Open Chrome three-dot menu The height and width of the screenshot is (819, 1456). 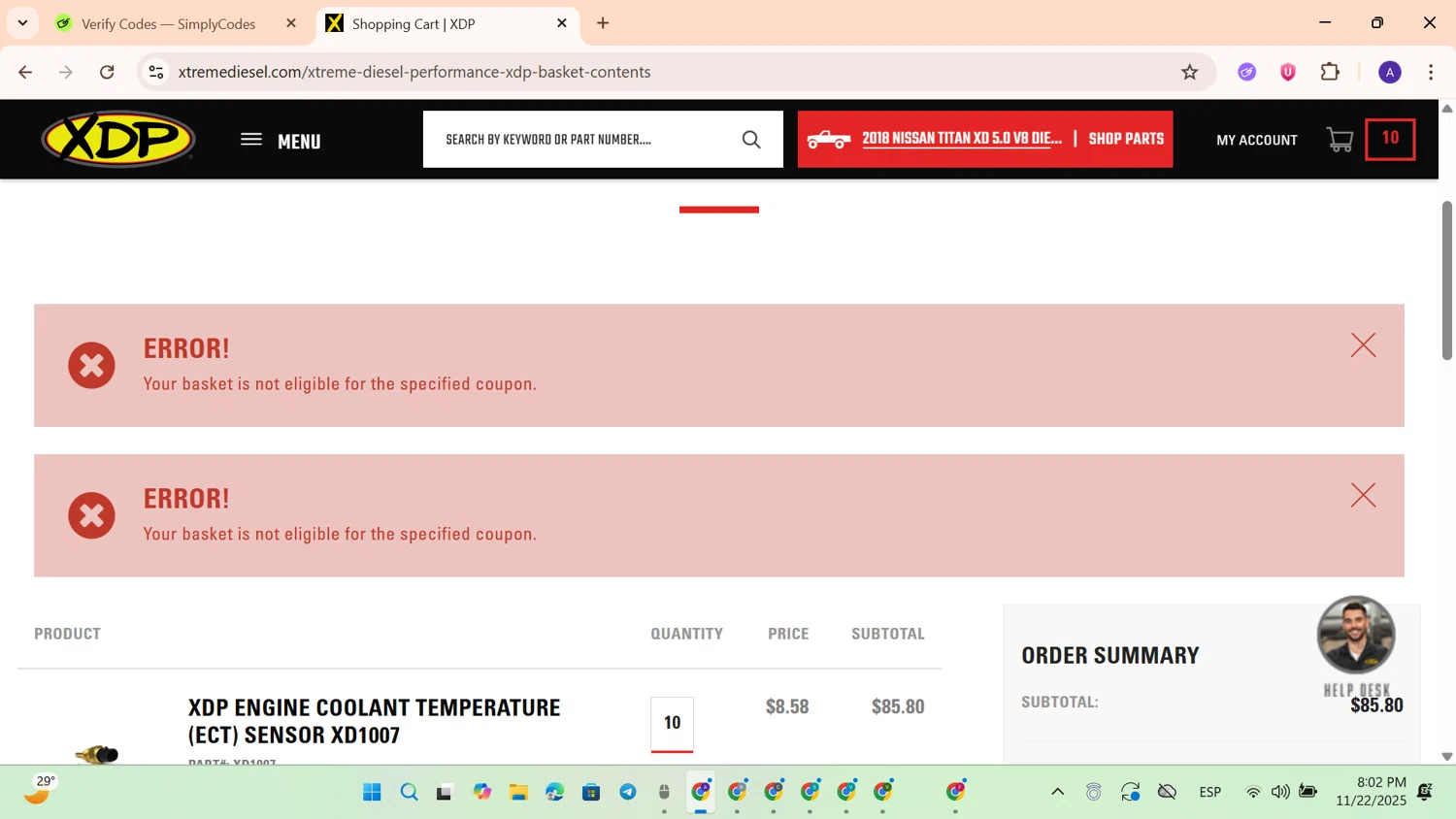[1431, 72]
